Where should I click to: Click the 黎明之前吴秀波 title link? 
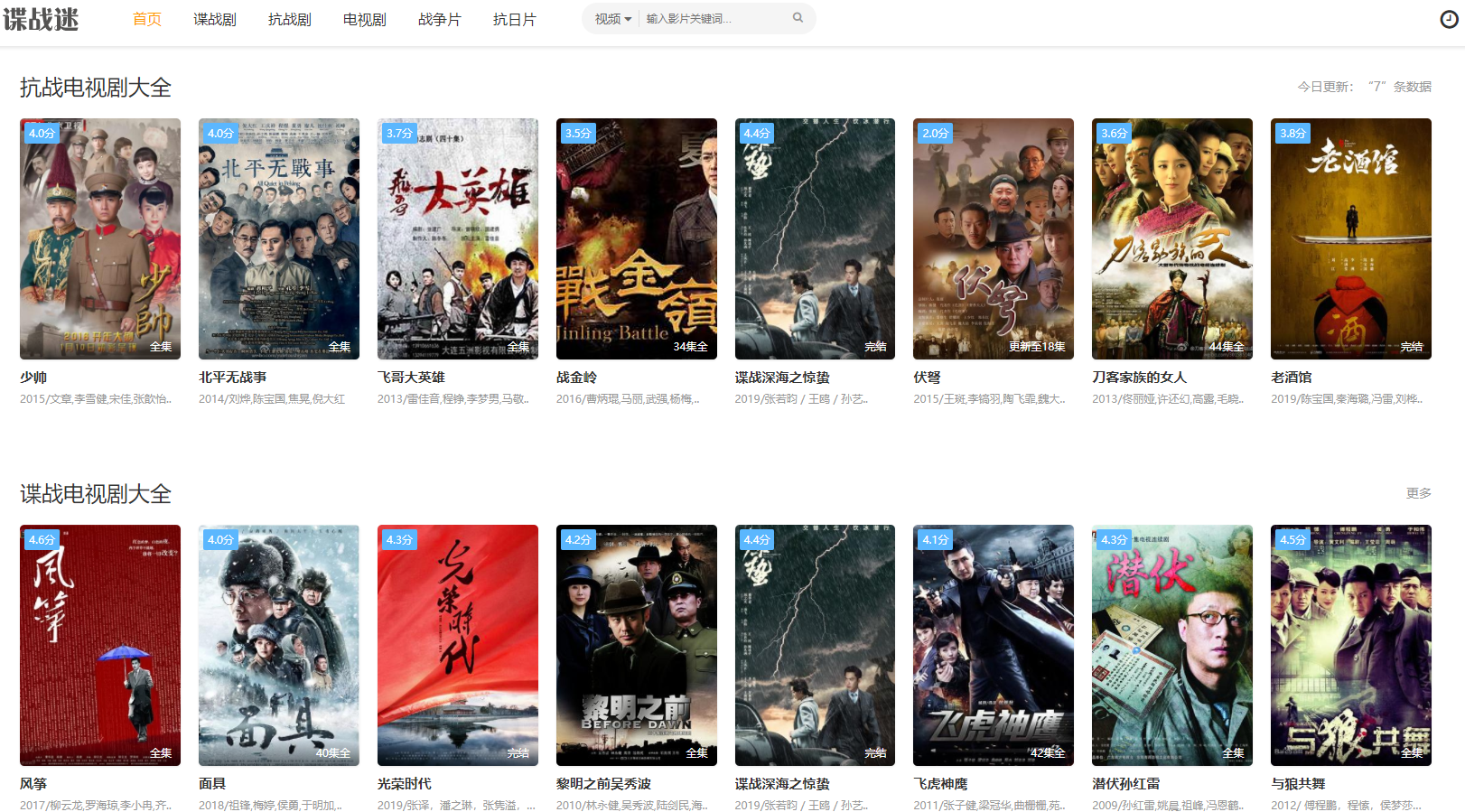603,784
